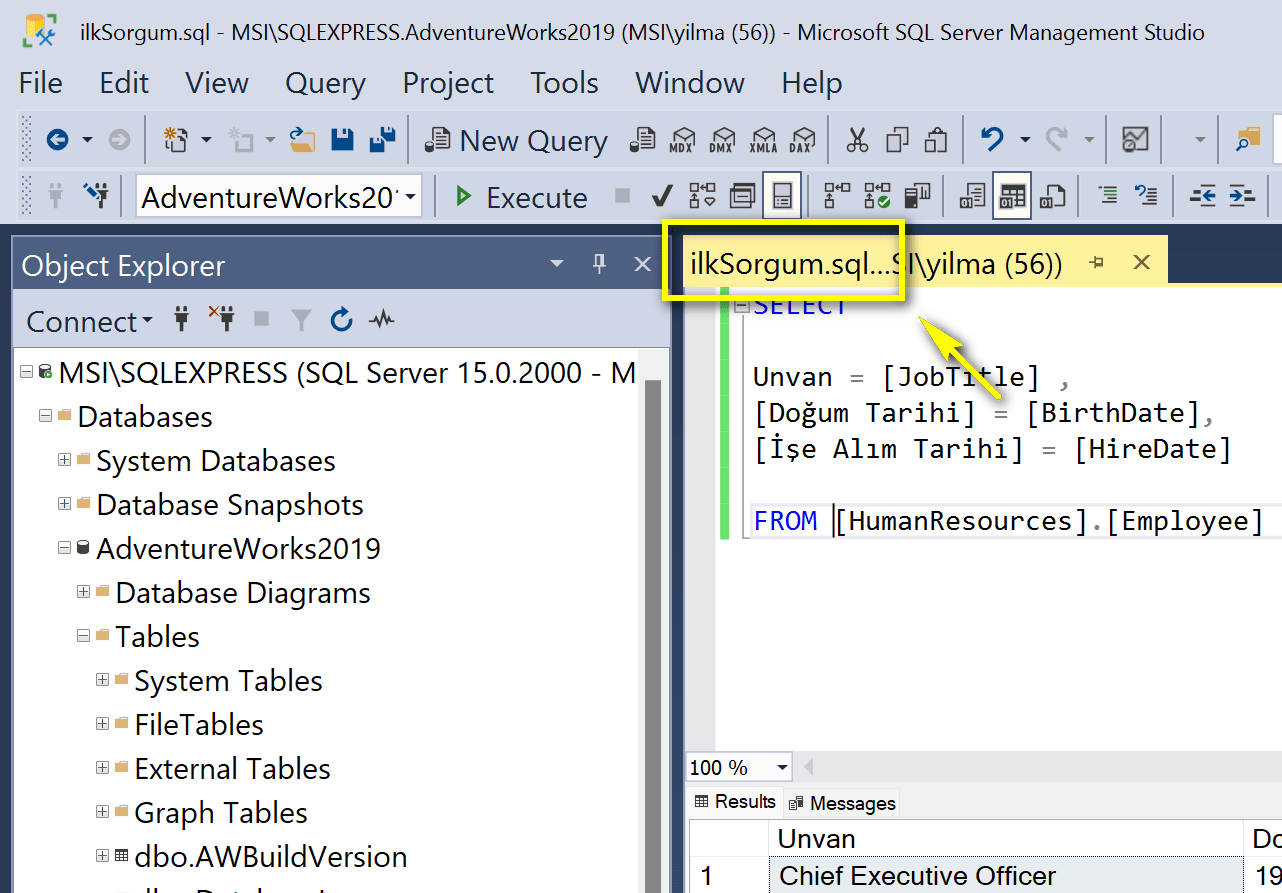The width and height of the screenshot is (1282, 893).
Task: Click the Copy icon in the toolbar
Action: point(897,140)
